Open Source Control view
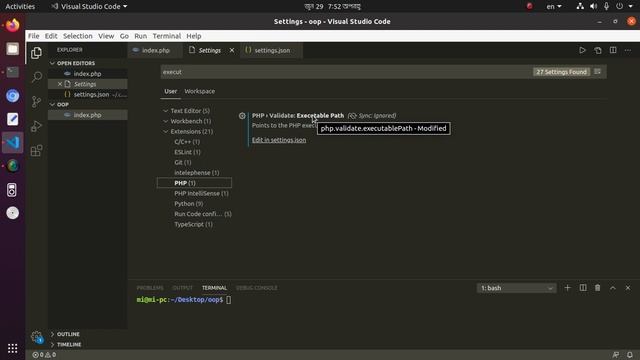Viewport: 640px width, 360px height. tap(36, 101)
